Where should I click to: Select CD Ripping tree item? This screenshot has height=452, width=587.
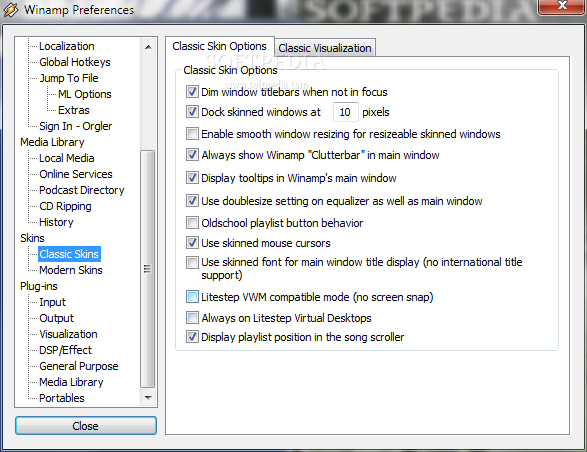pos(65,206)
